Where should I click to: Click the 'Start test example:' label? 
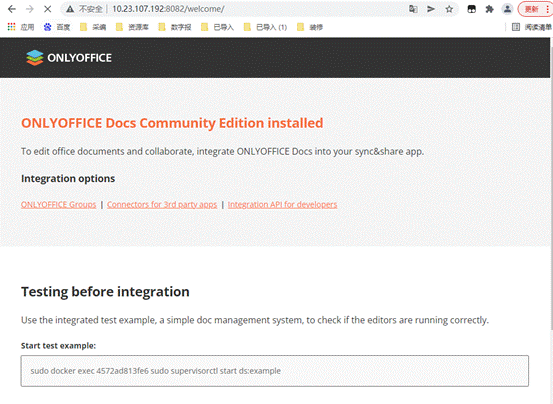tap(59, 346)
